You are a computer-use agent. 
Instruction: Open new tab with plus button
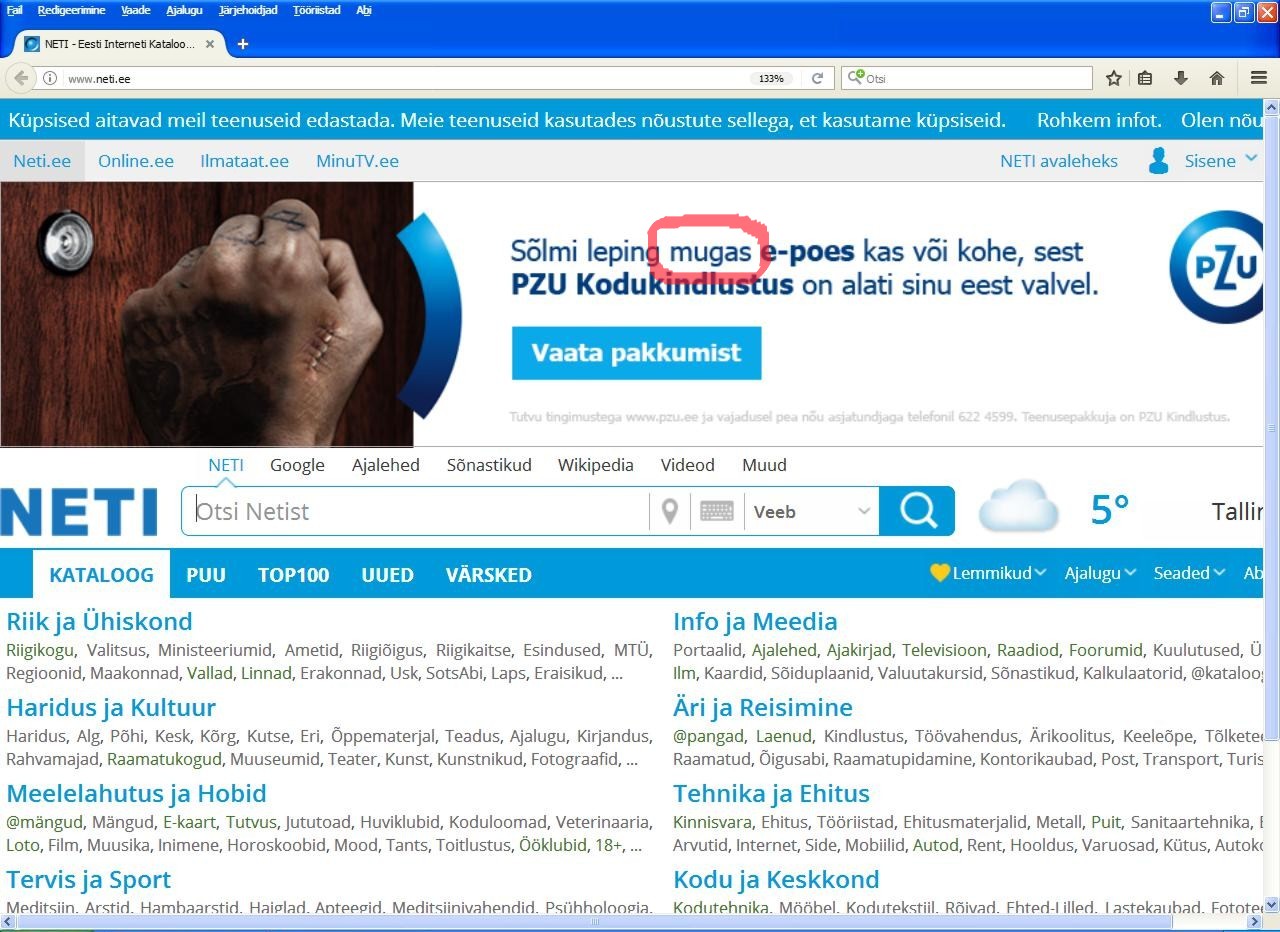[x=242, y=44]
